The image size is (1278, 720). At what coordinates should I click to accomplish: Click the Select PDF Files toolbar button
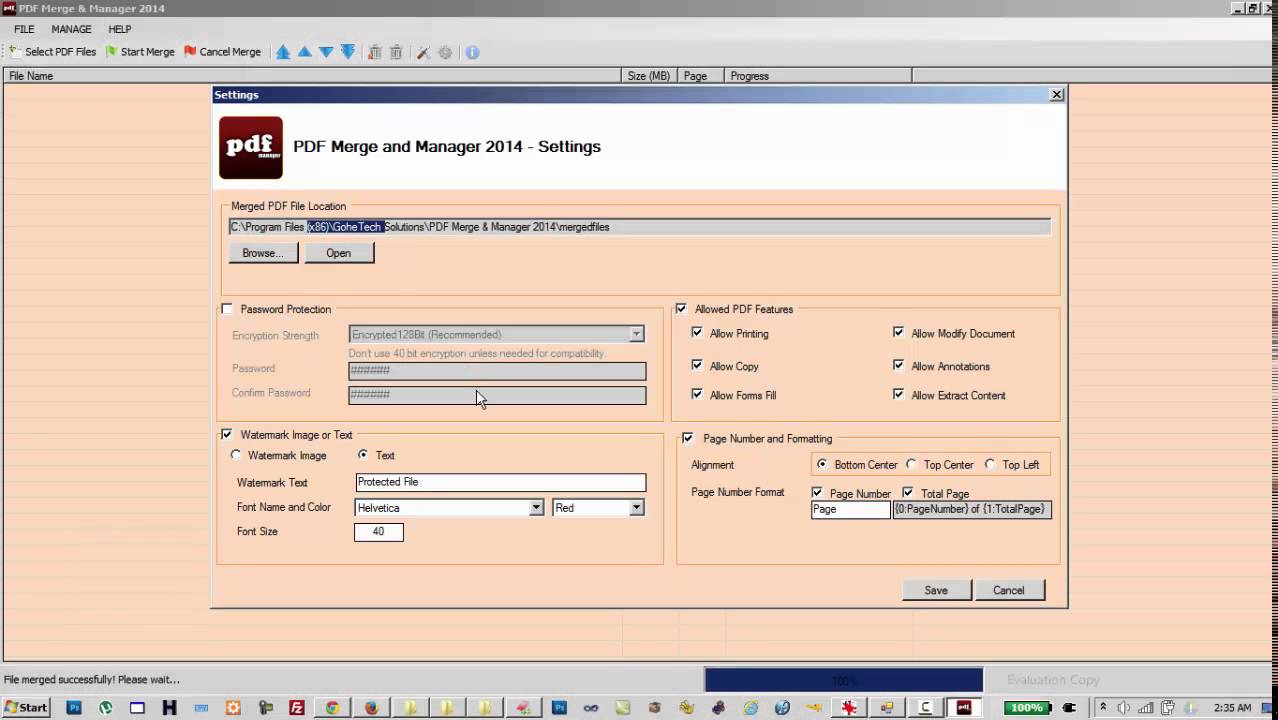(53, 52)
